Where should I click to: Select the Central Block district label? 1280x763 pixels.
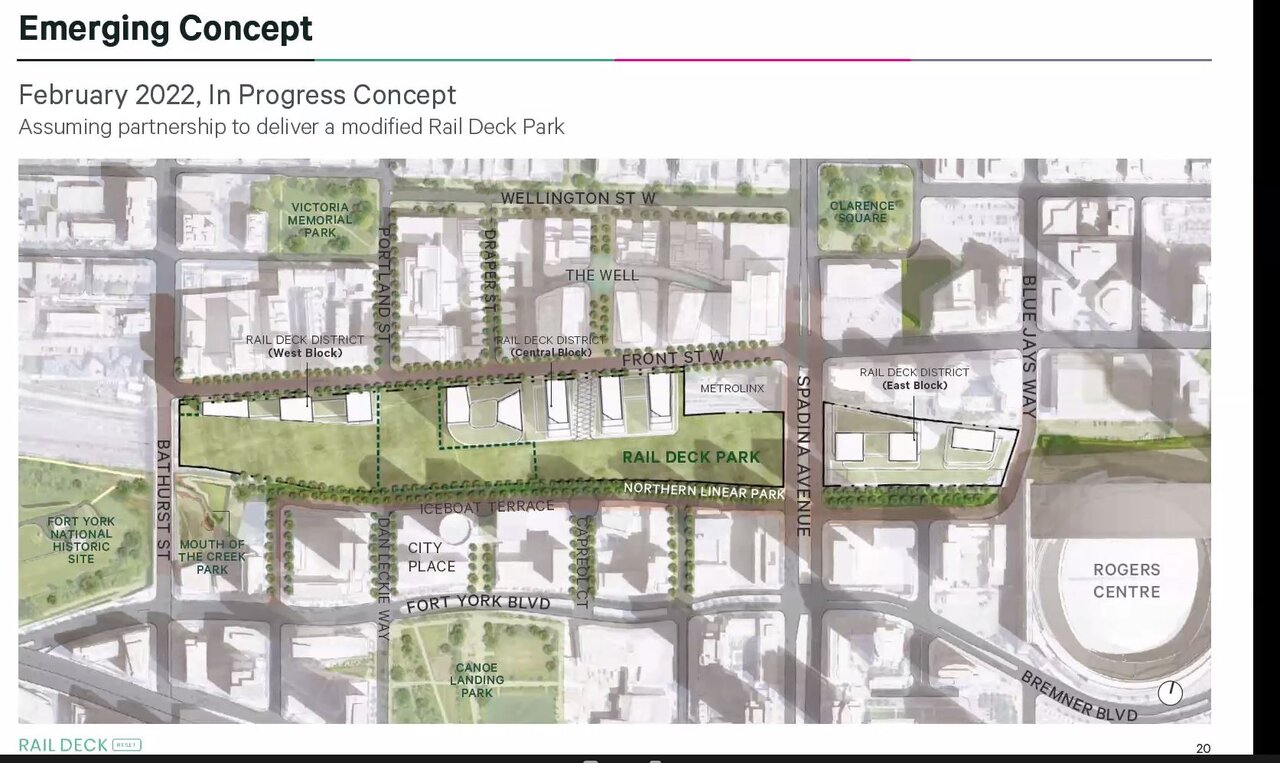pos(551,346)
